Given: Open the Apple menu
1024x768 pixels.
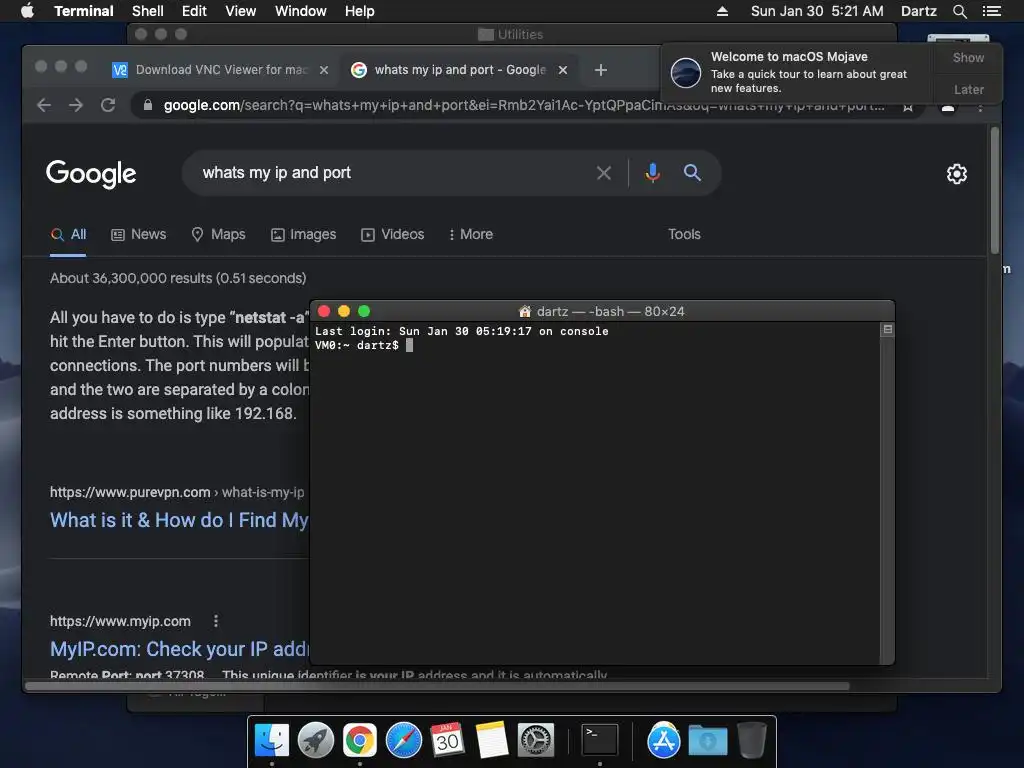Looking at the screenshot, I should coord(27,11).
